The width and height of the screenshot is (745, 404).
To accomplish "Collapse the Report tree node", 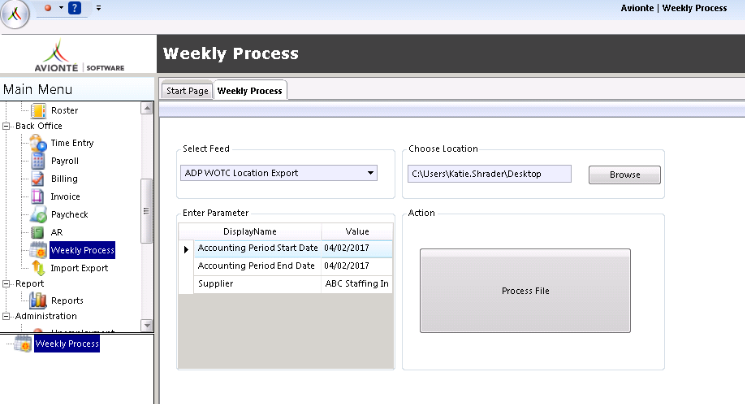I will pos(6,284).
